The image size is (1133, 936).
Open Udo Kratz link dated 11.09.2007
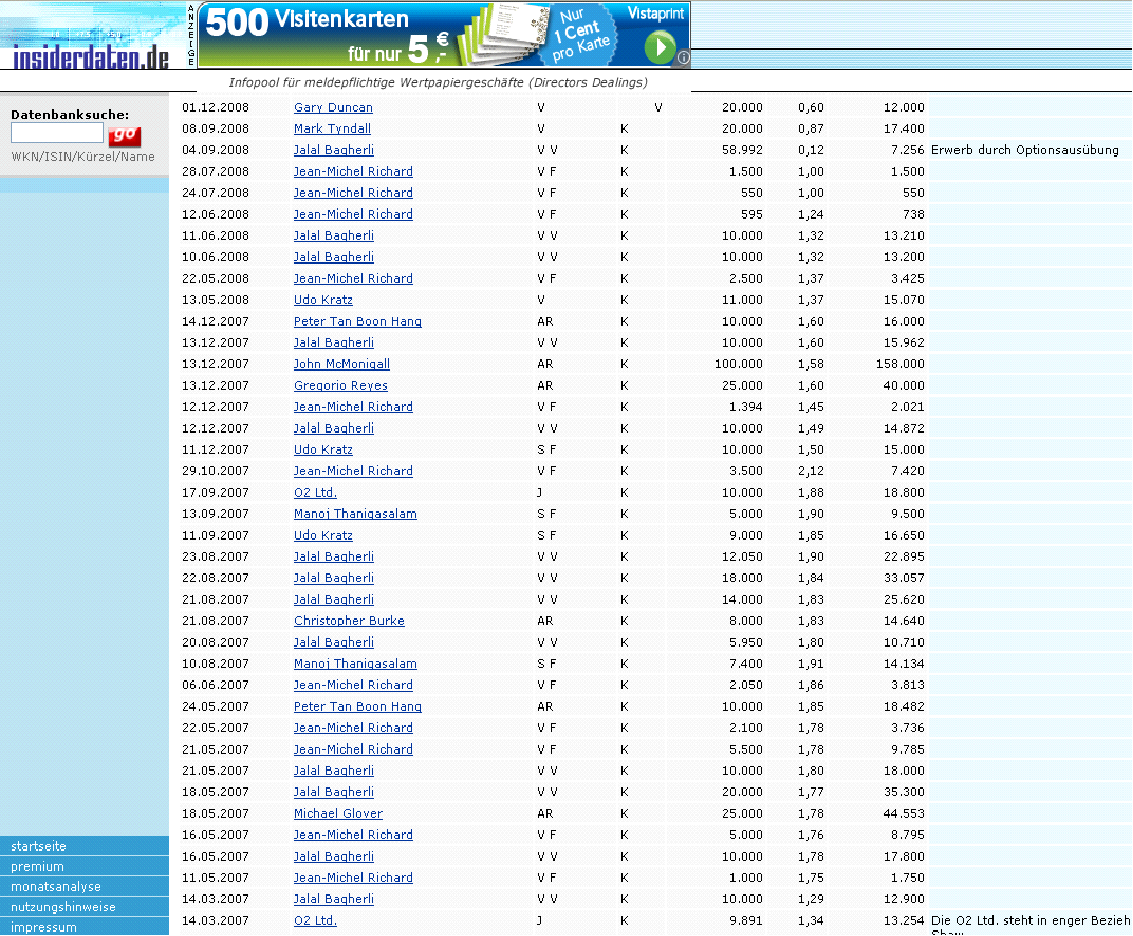tap(323, 536)
